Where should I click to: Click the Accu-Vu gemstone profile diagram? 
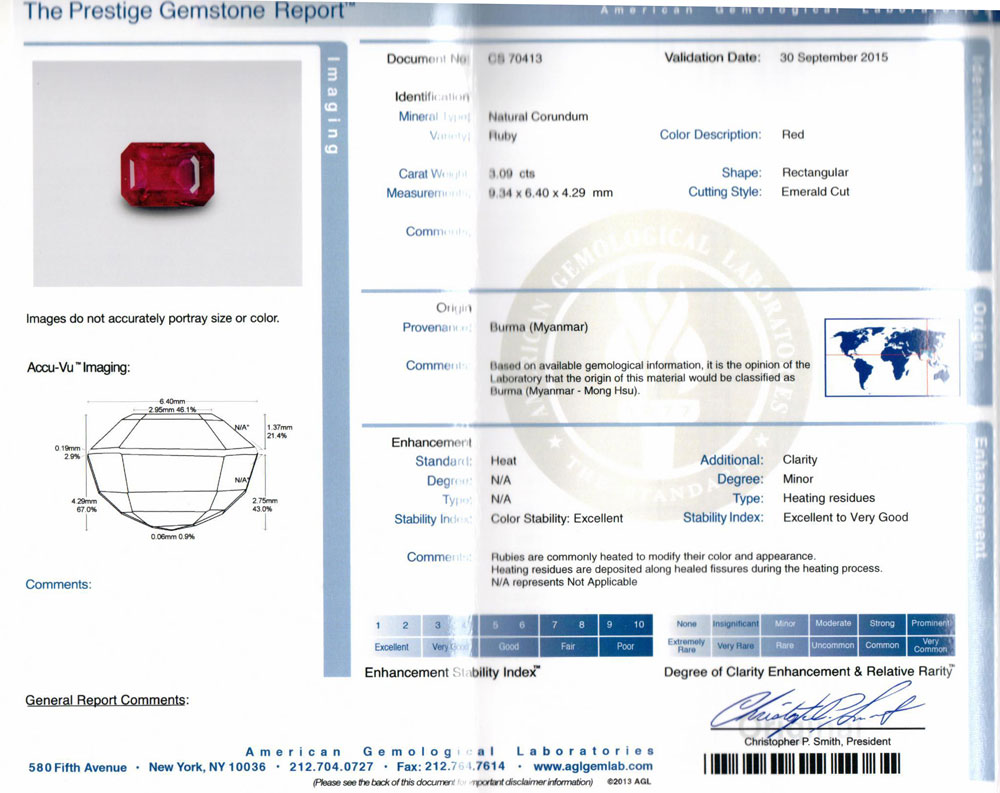(174, 469)
